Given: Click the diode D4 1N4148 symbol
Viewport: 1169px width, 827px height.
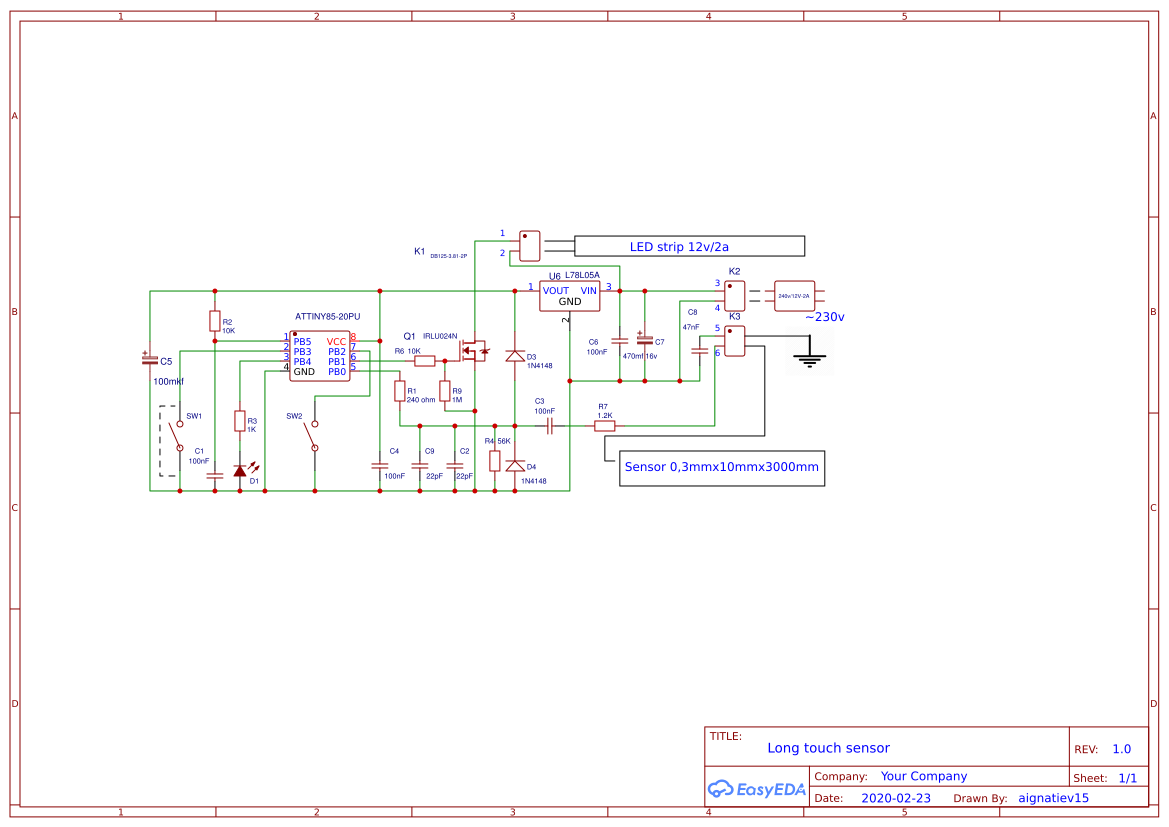Looking at the screenshot, I should point(514,463).
